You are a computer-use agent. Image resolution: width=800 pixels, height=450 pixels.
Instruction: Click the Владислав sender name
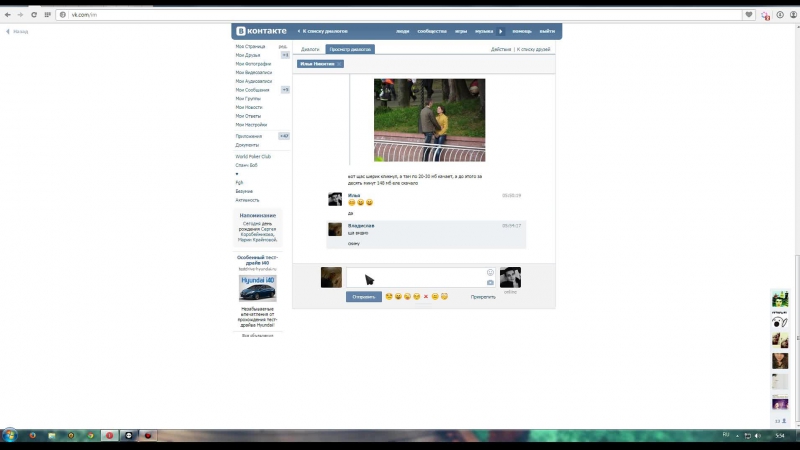(361, 226)
